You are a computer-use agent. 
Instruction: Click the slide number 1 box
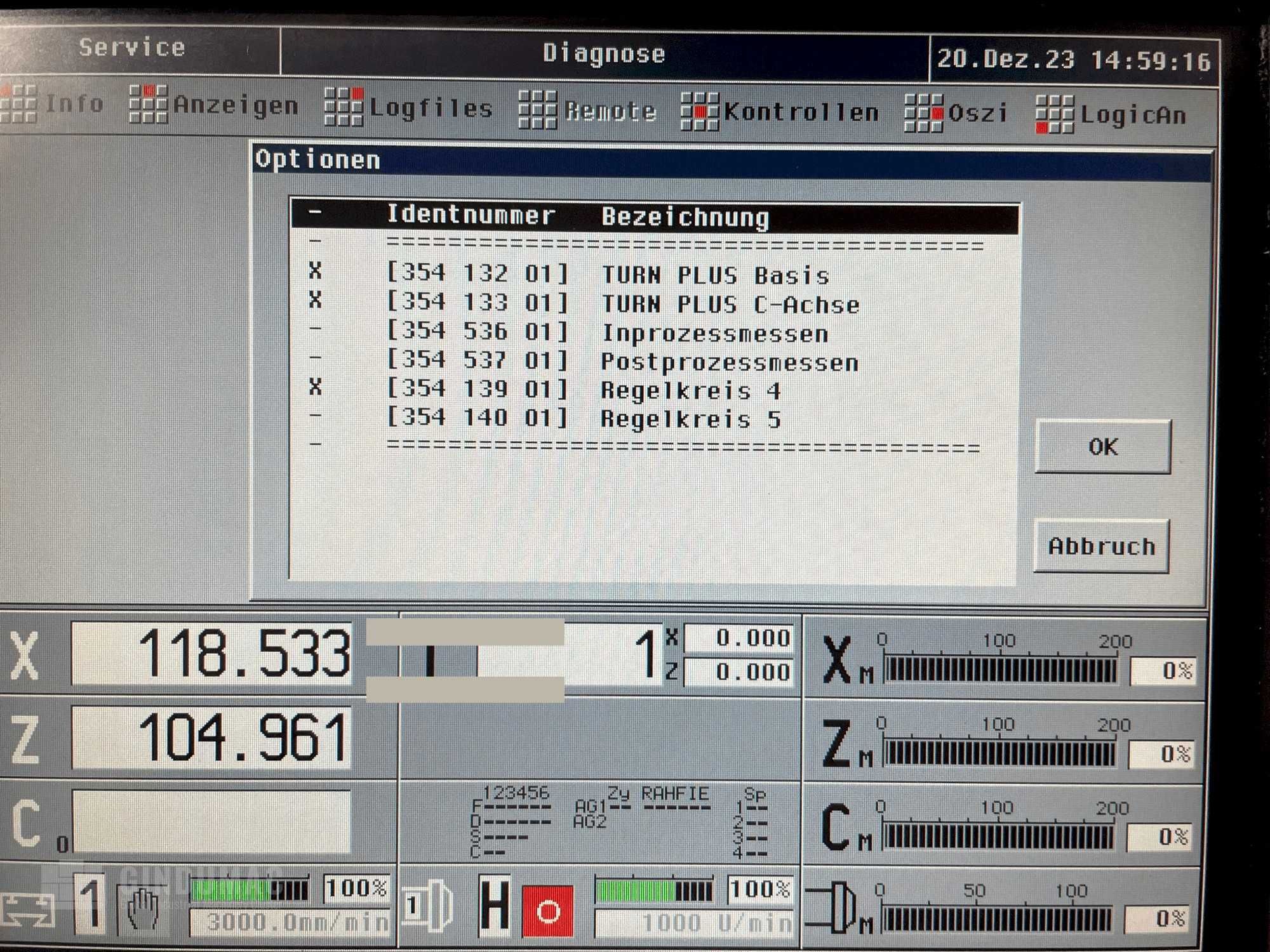(x=91, y=904)
